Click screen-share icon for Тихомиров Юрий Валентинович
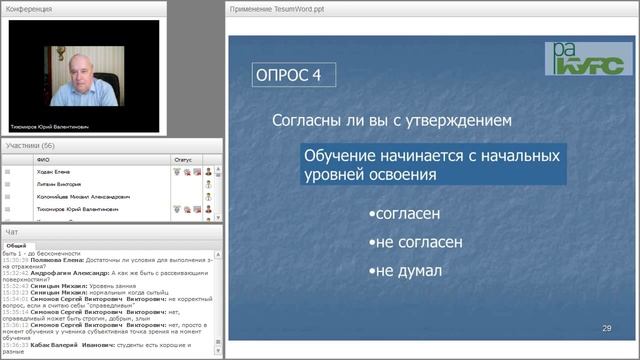The height and width of the screenshot is (360, 640). point(197,209)
